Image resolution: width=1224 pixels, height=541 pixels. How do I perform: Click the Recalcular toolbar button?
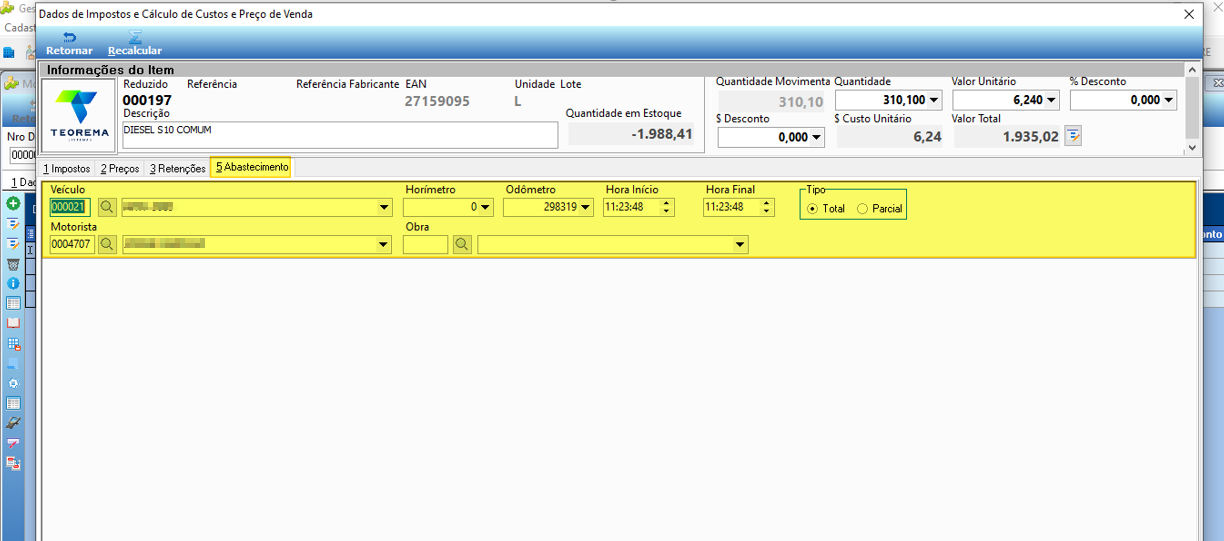click(x=135, y=43)
